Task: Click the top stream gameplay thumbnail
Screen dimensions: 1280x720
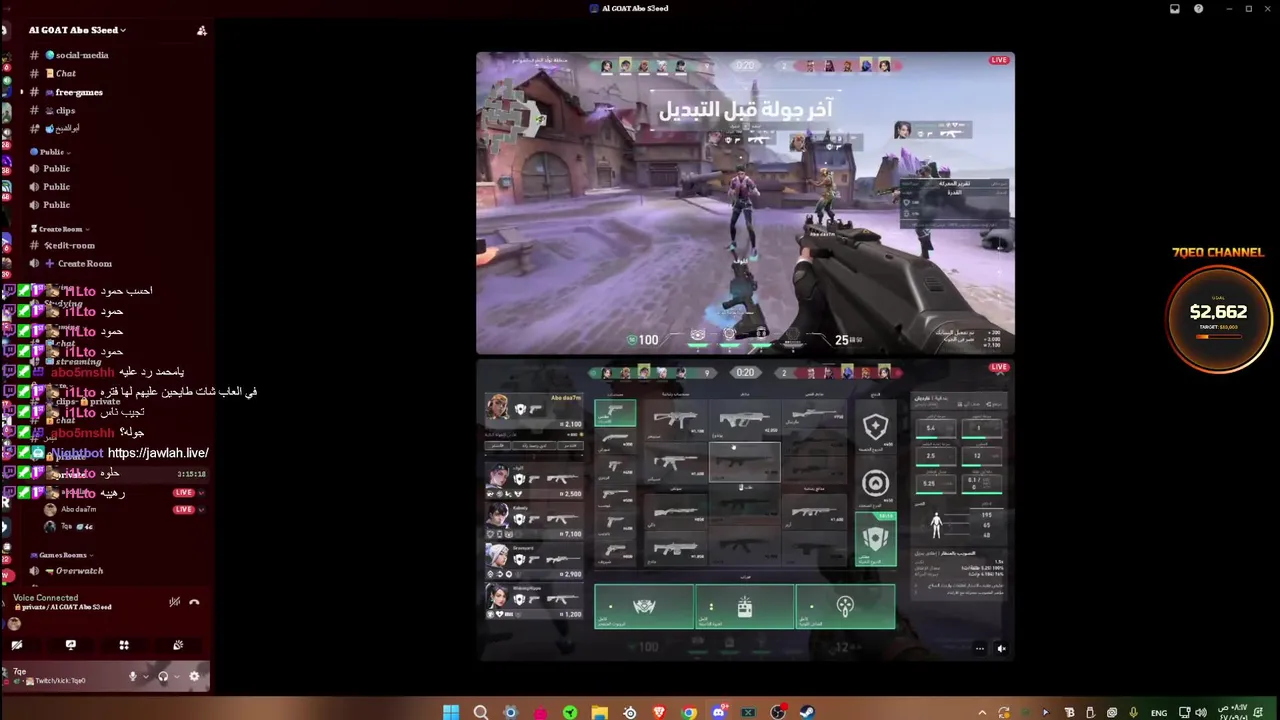Action: point(745,203)
